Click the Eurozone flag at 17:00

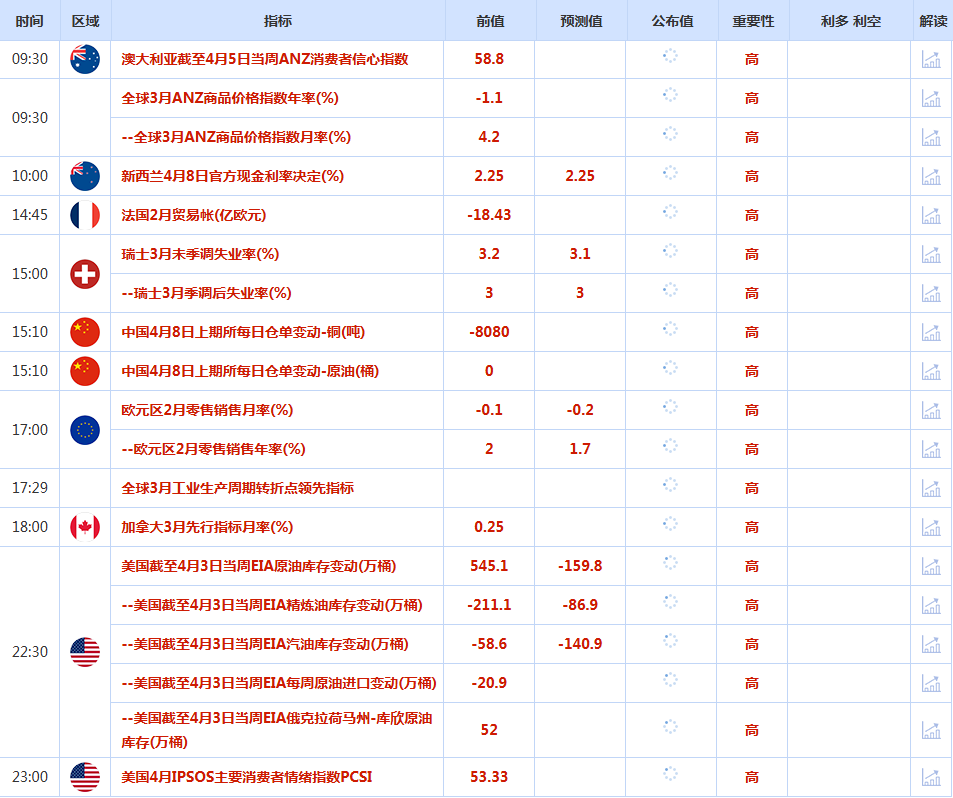85,430
